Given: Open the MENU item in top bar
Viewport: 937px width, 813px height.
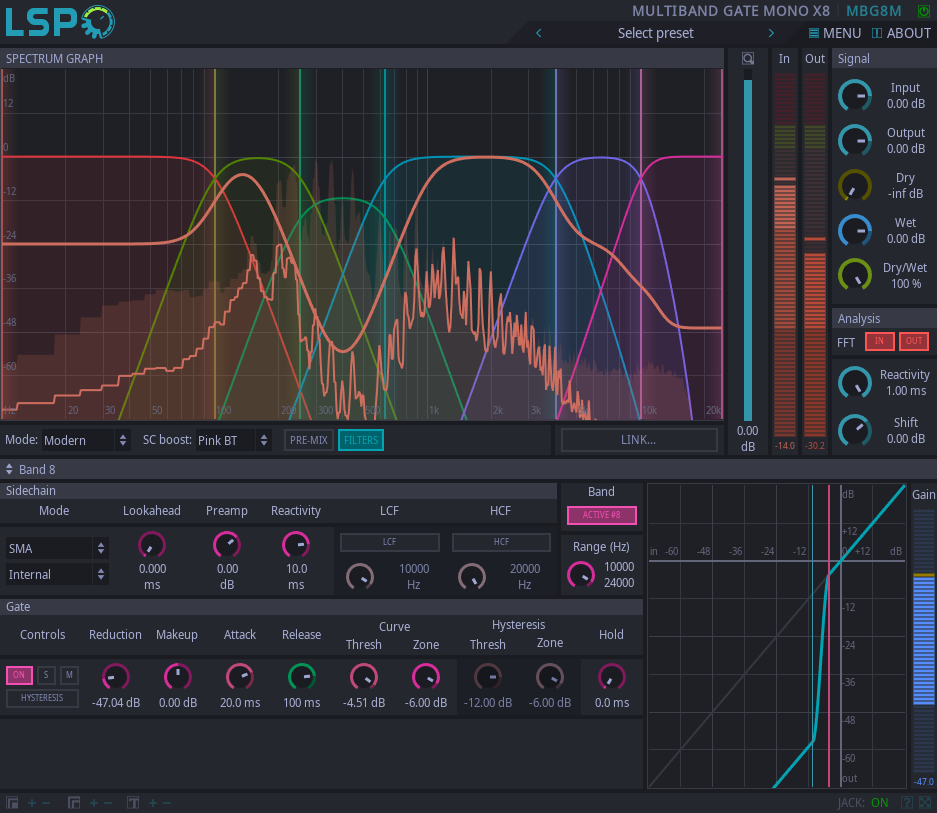Looking at the screenshot, I should pyautogui.click(x=833, y=33).
